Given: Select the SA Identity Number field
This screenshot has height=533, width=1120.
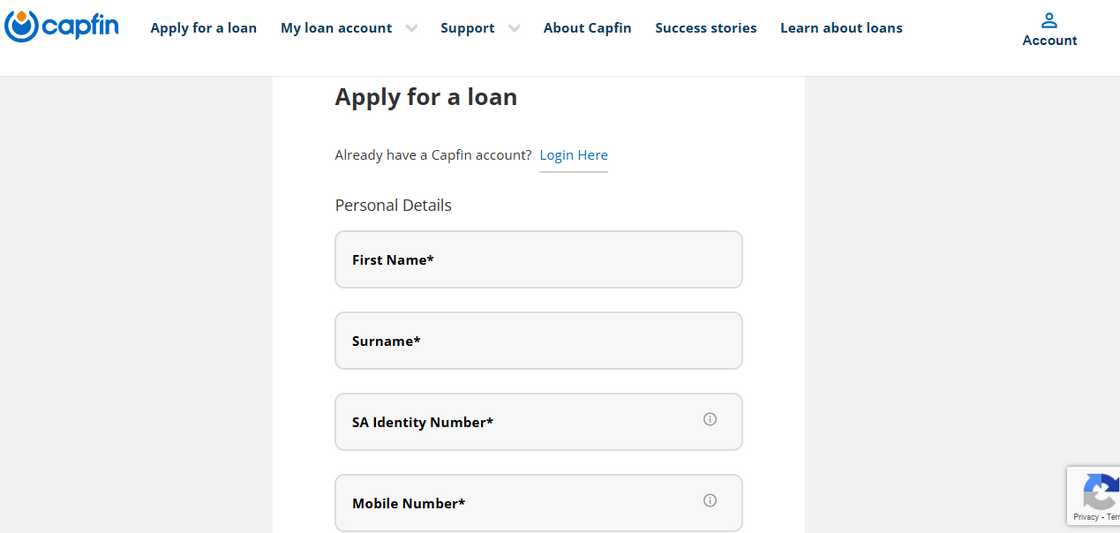Looking at the screenshot, I should 520,422.
